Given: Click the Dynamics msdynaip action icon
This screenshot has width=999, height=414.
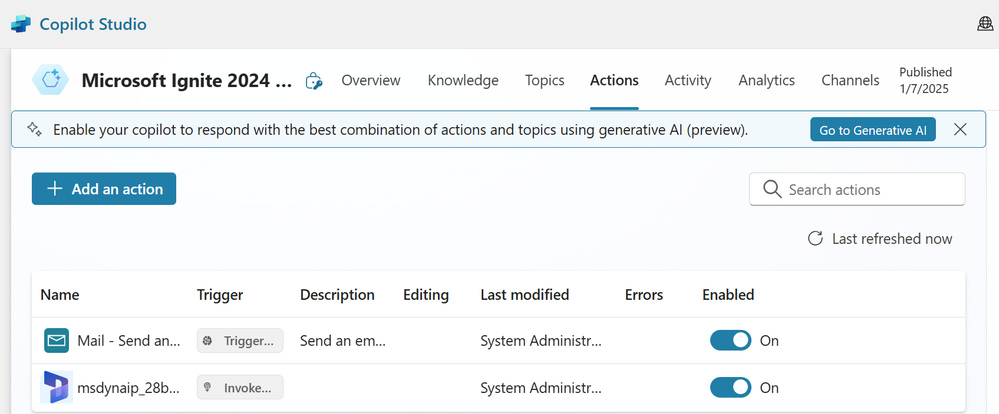Looking at the screenshot, I should 56,387.
